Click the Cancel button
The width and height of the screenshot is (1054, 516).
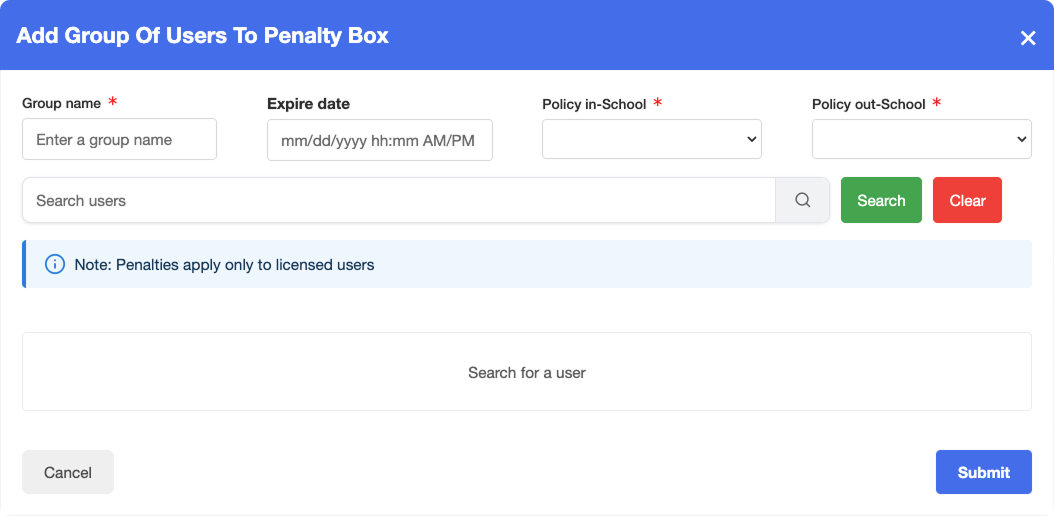point(68,472)
